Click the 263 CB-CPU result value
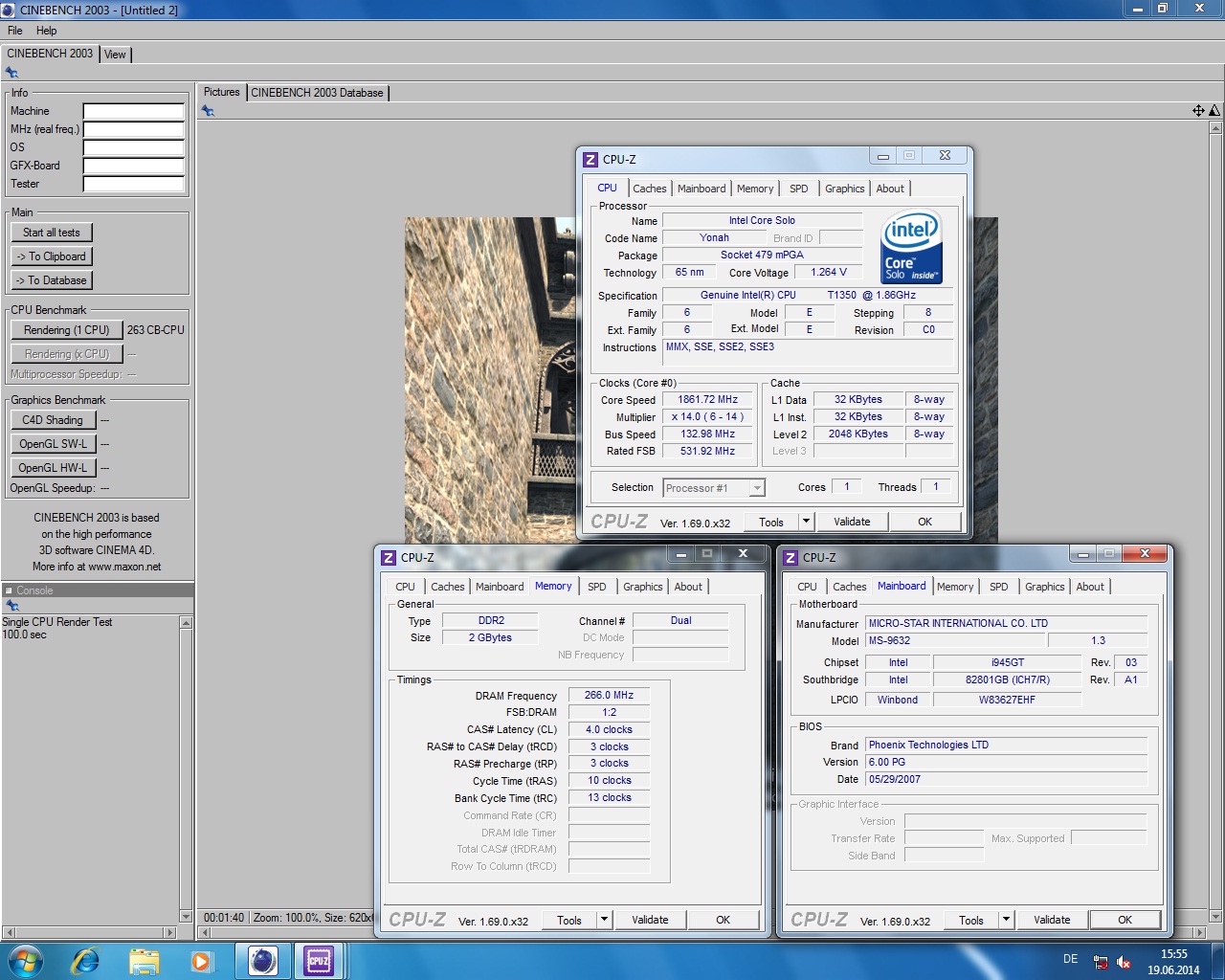The width and height of the screenshot is (1225, 980). 156,330
